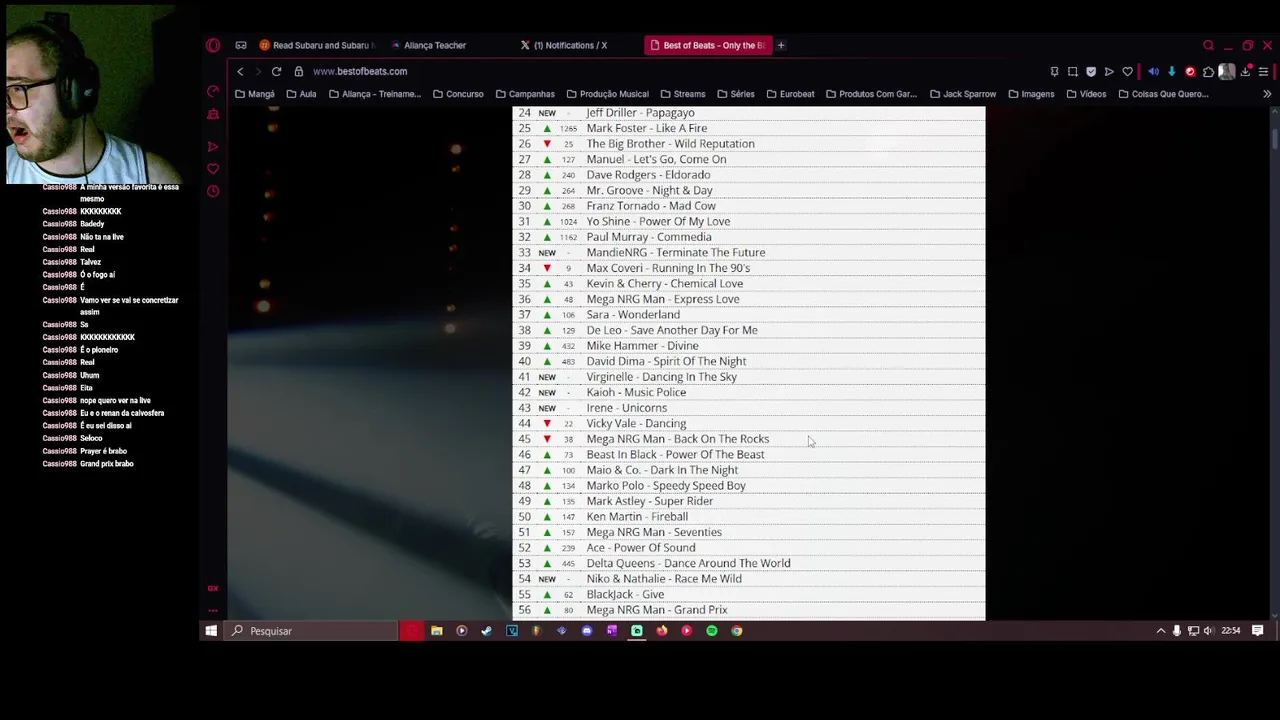The height and width of the screenshot is (720, 1280).
Task: Switch to the Read Subaru and Subaru tab
Action: [x=316, y=45]
